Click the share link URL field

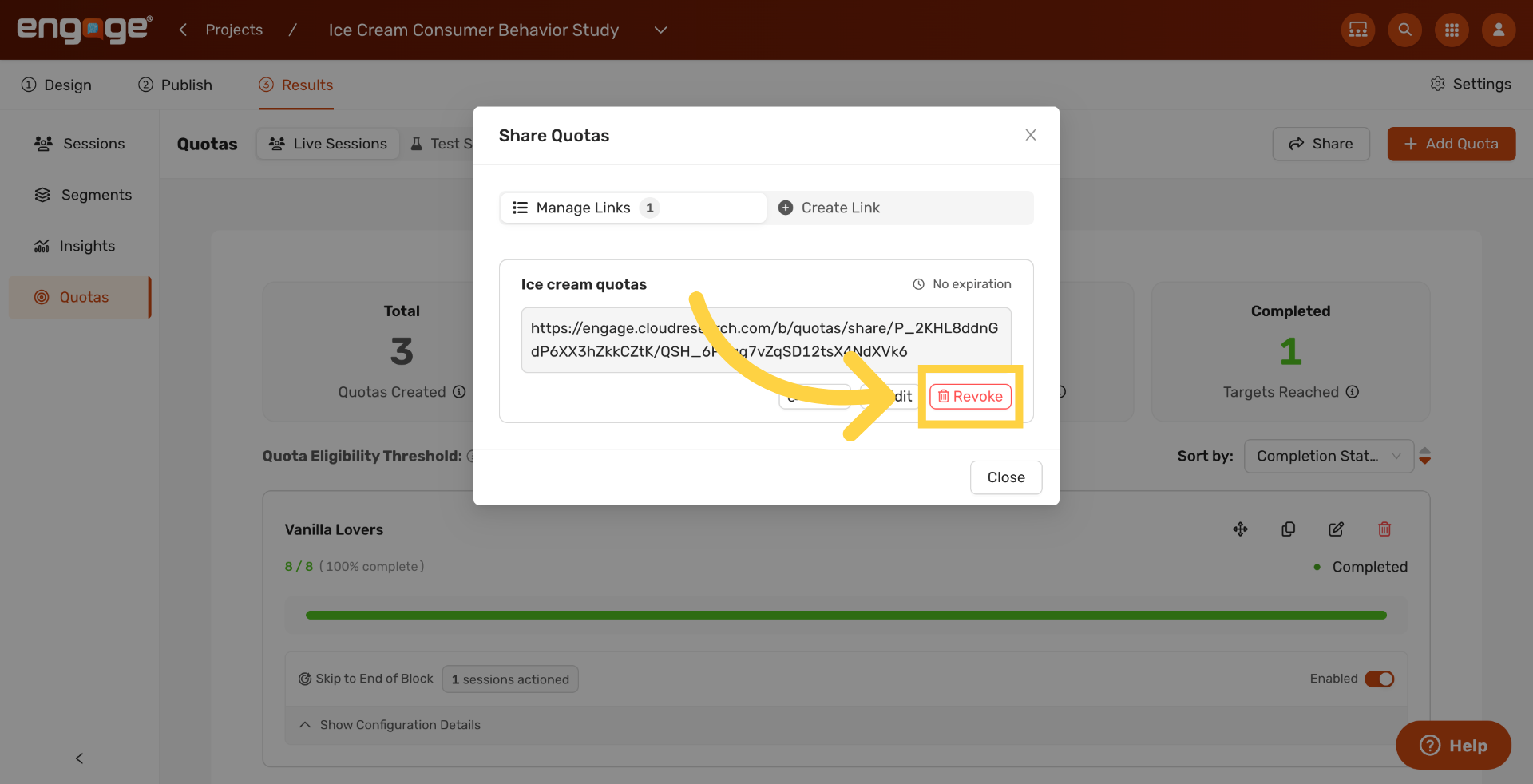pos(766,340)
